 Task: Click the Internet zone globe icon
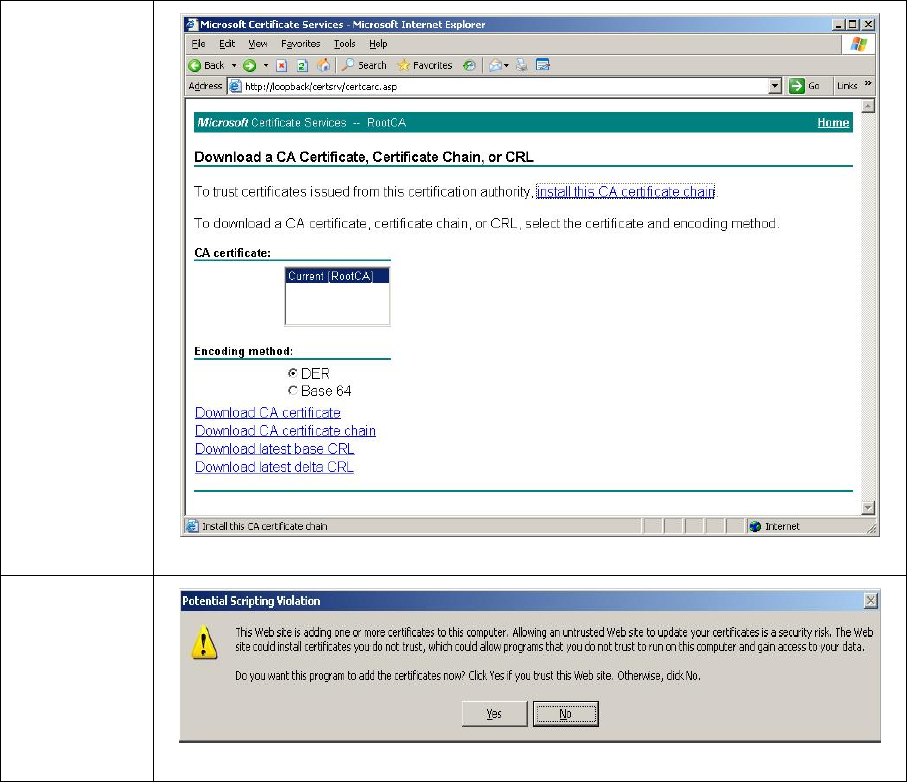(755, 526)
